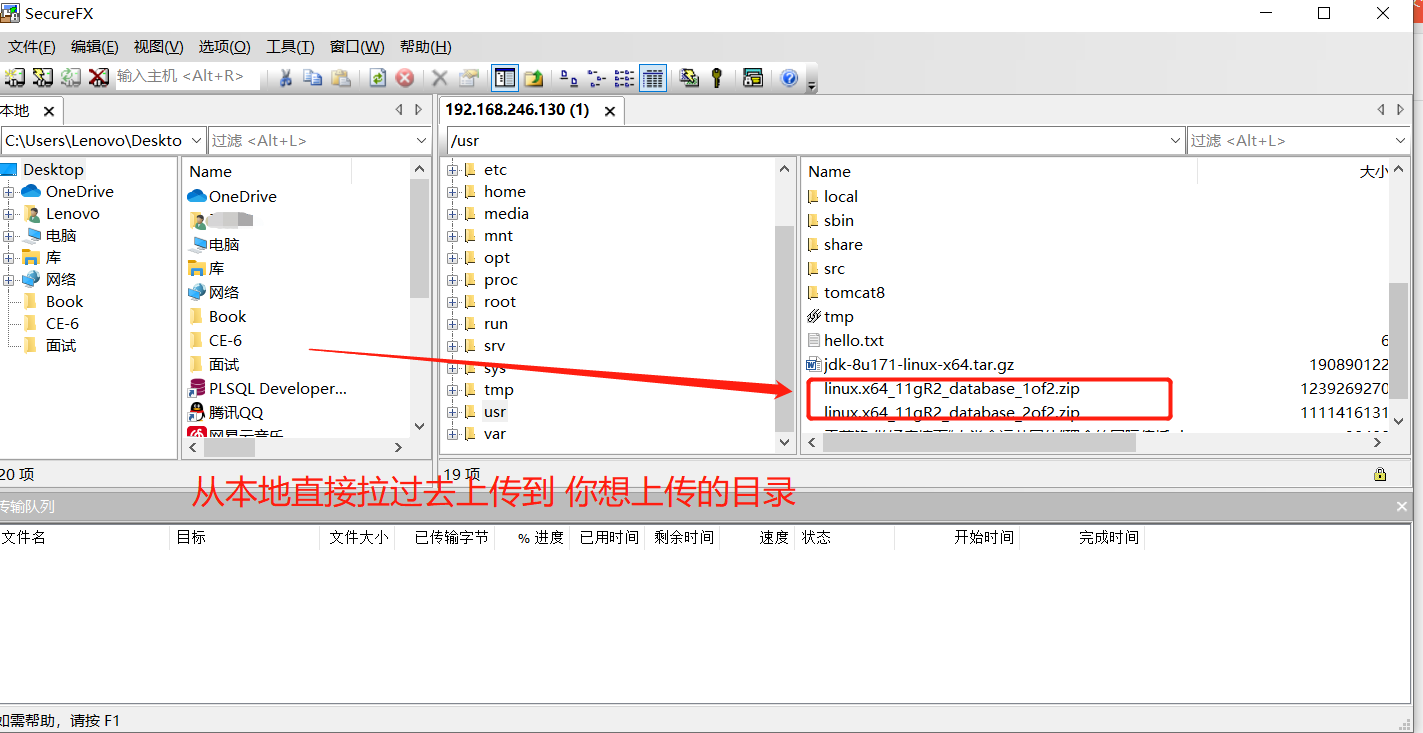Viewport: 1423px width, 733px height.
Task: Click the 输入主机 host input field
Action: pos(187,76)
